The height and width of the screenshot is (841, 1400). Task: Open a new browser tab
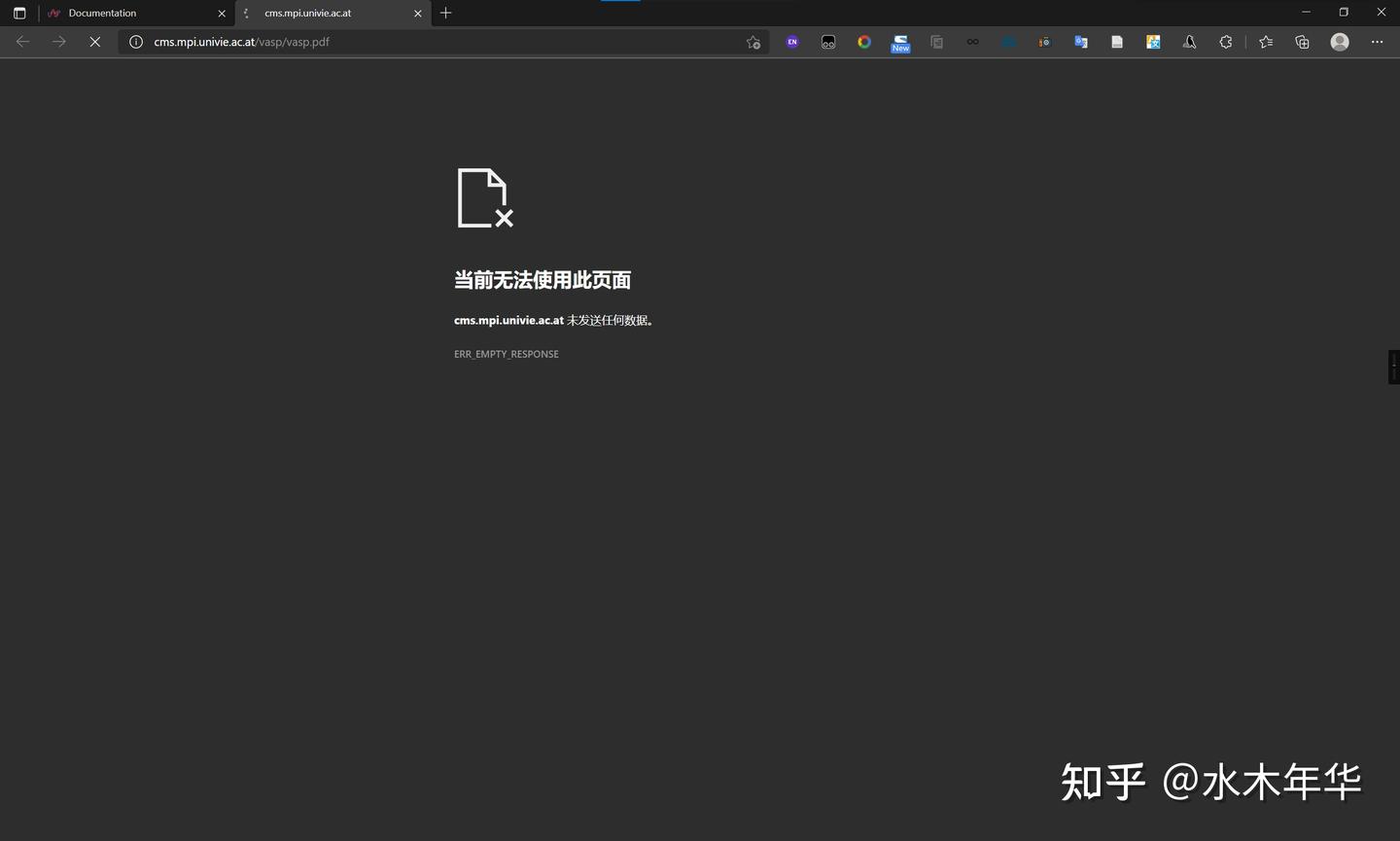pyautogui.click(x=445, y=13)
